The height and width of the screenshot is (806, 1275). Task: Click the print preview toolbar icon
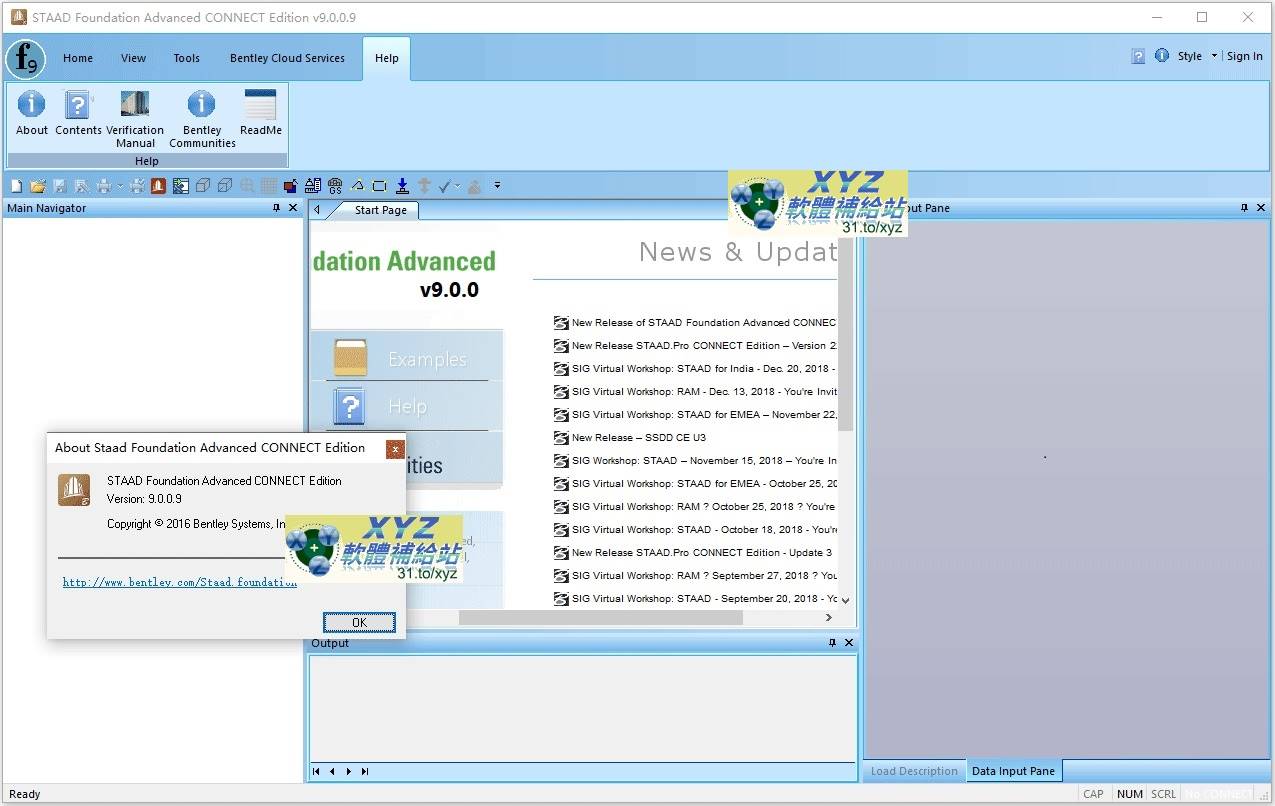(x=138, y=186)
